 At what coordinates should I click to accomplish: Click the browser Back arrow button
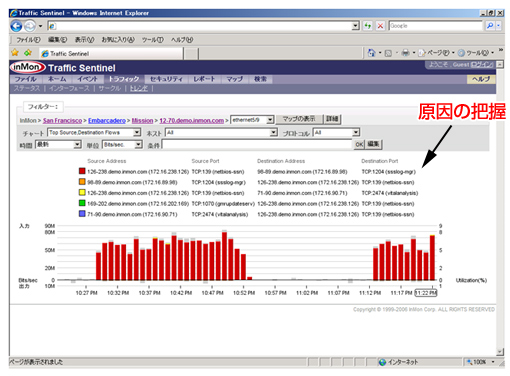coord(16,26)
